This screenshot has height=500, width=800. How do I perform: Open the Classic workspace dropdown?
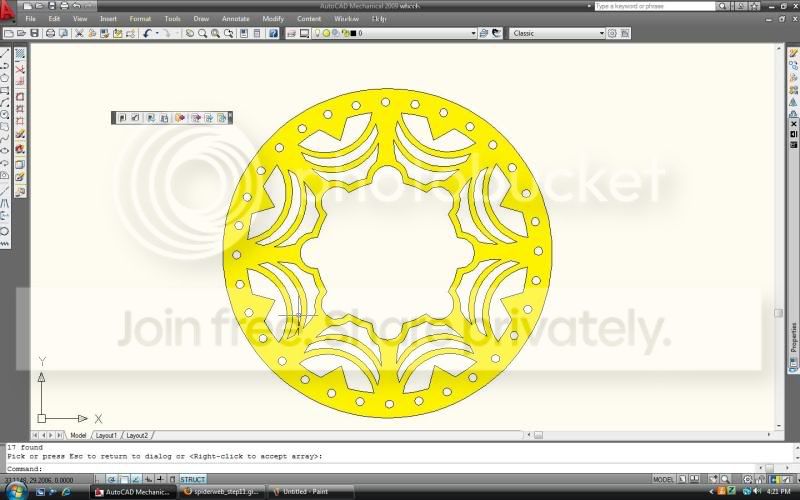pyautogui.click(x=557, y=33)
